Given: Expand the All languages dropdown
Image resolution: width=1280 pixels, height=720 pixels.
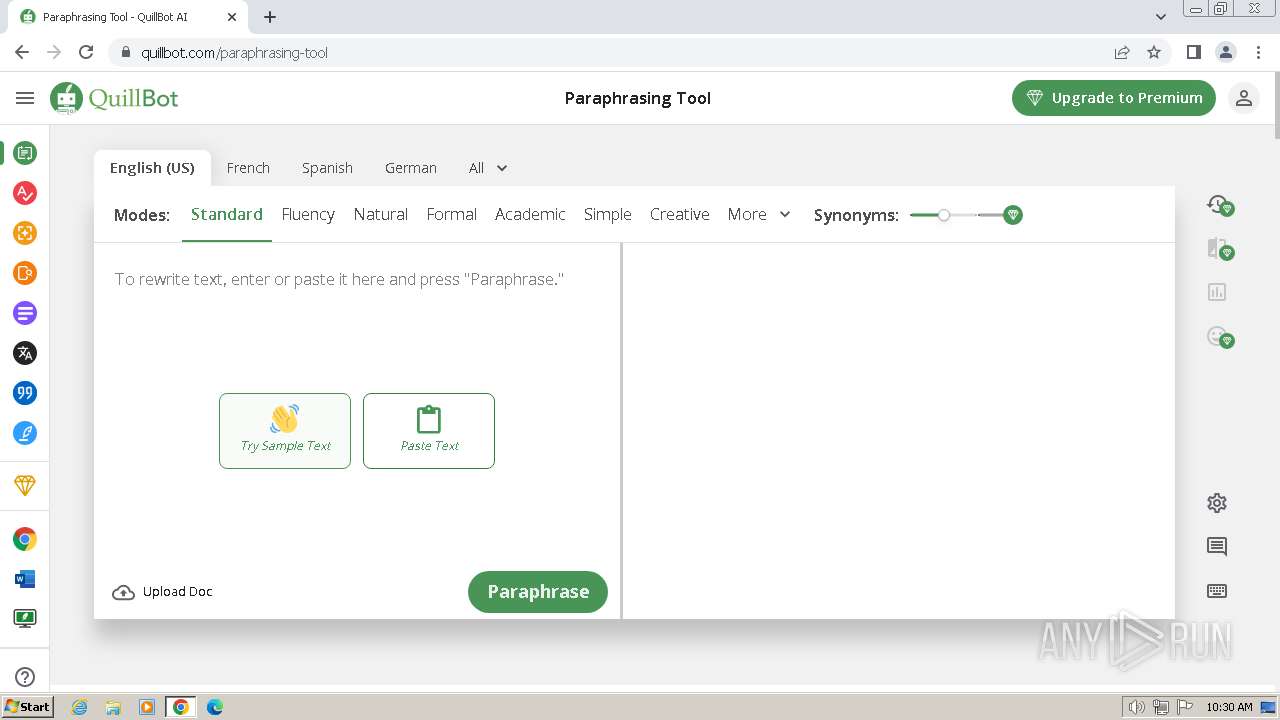Looking at the screenshot, I should (488, 168).
